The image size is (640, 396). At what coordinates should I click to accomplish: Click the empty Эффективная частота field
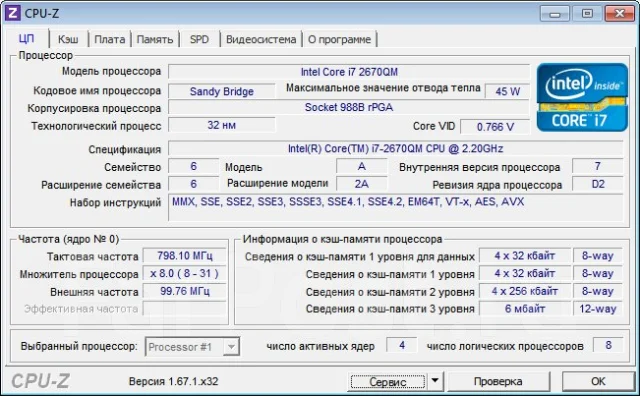coord(184,309)
